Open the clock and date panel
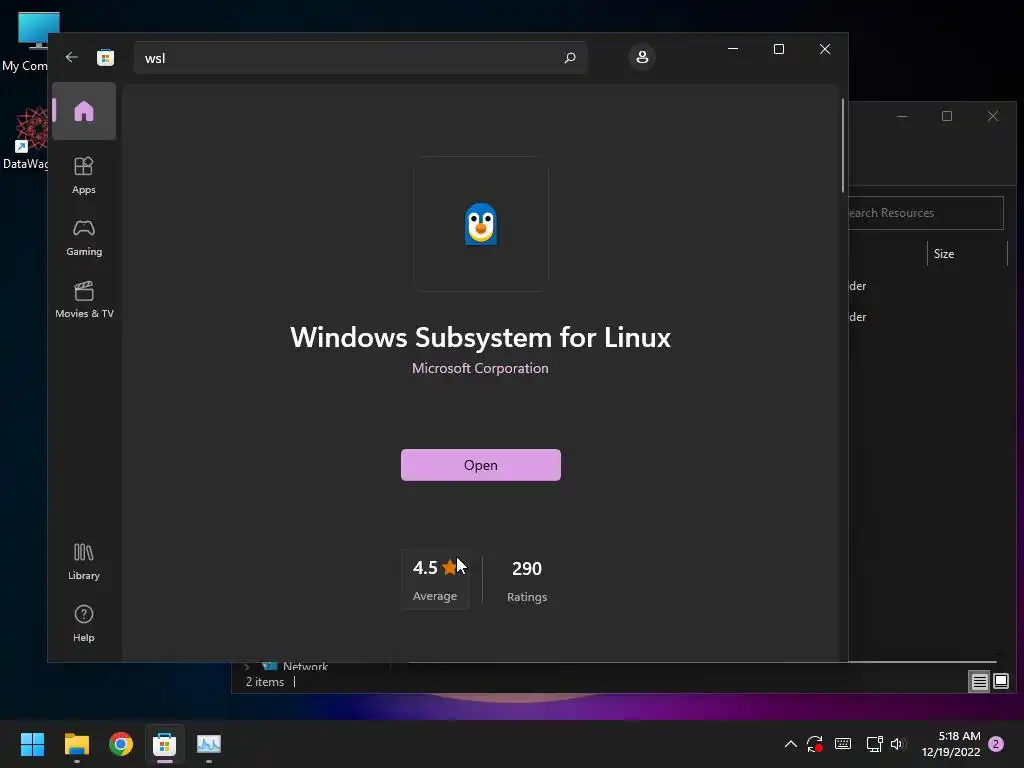This screenshot has height=768, width=1024. [x=951, y=744]
